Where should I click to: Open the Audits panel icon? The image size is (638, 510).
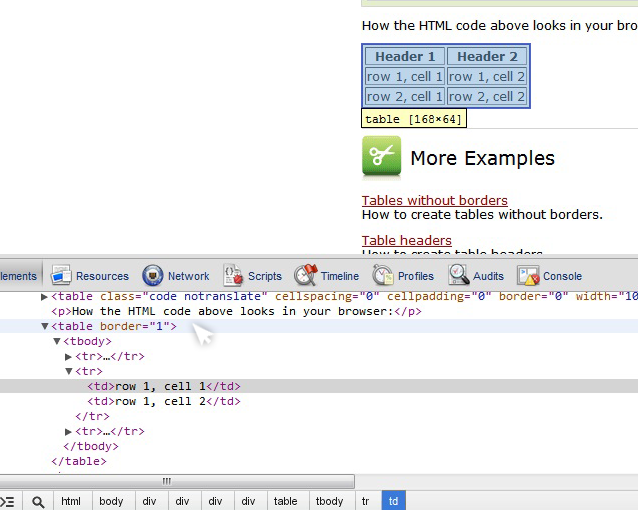tap(459, 276)
